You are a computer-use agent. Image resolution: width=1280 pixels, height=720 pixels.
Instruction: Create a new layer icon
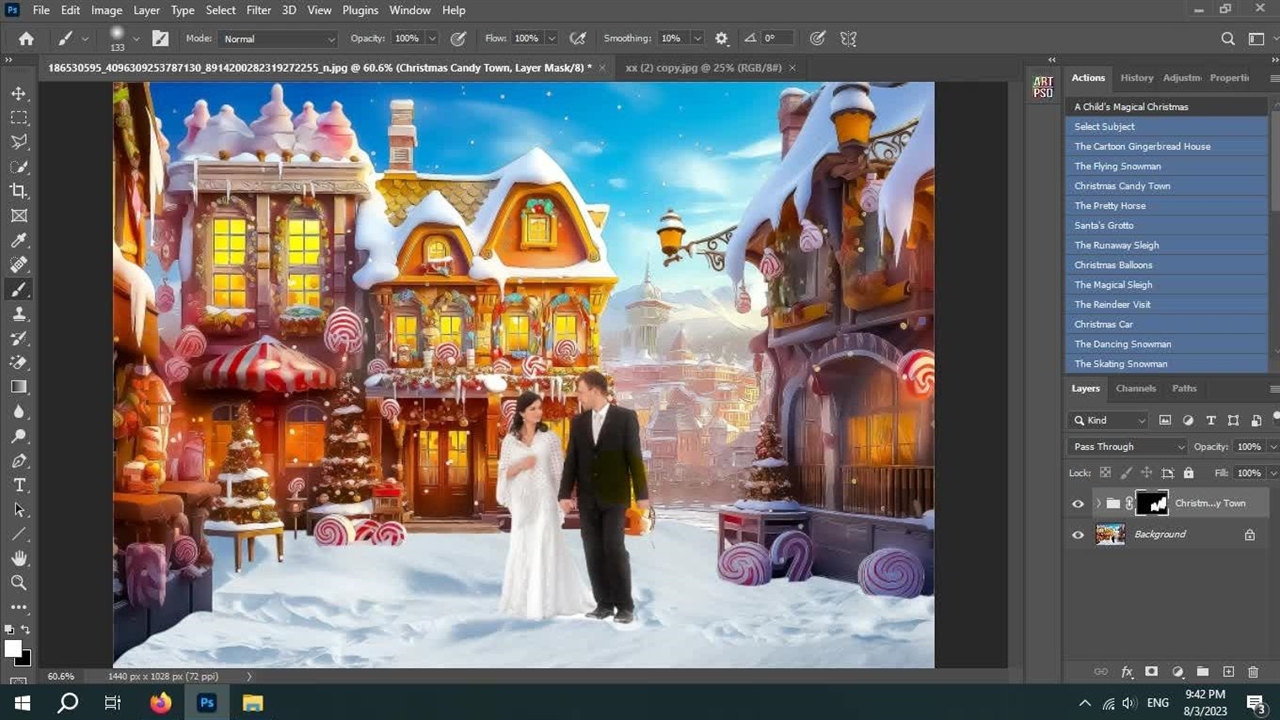tap(1228, 672)
